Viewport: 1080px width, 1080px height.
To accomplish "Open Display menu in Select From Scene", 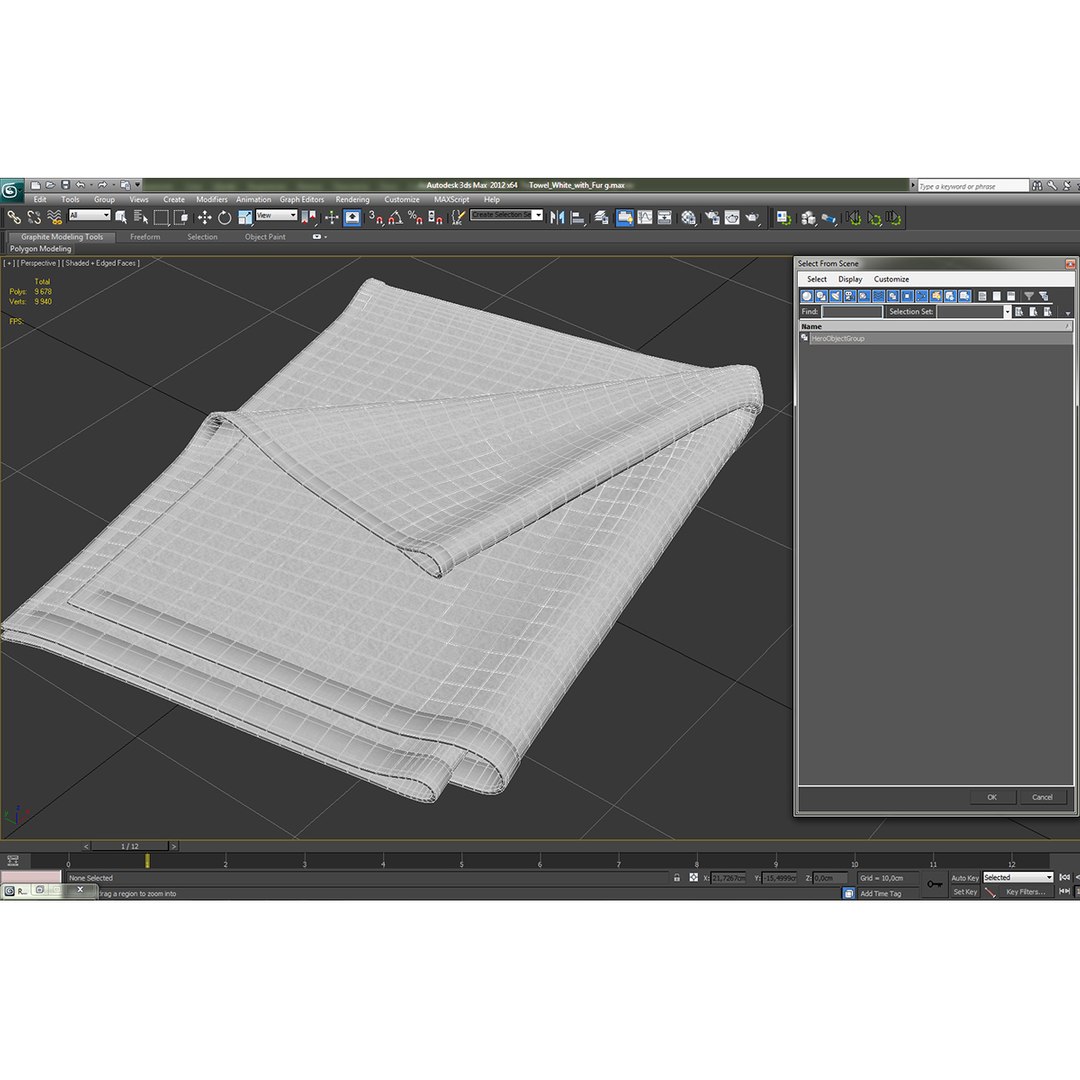I will coord(850,280).
